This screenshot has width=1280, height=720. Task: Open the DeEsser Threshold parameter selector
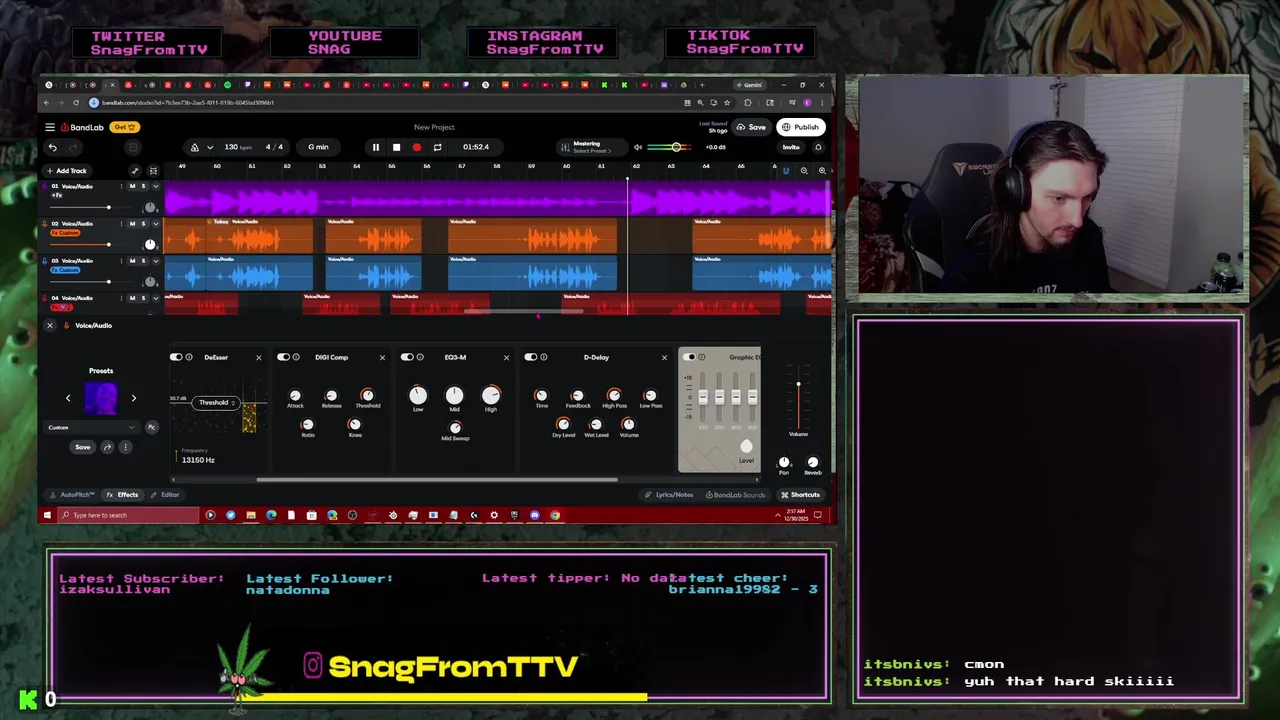click(x=216, y=403)
